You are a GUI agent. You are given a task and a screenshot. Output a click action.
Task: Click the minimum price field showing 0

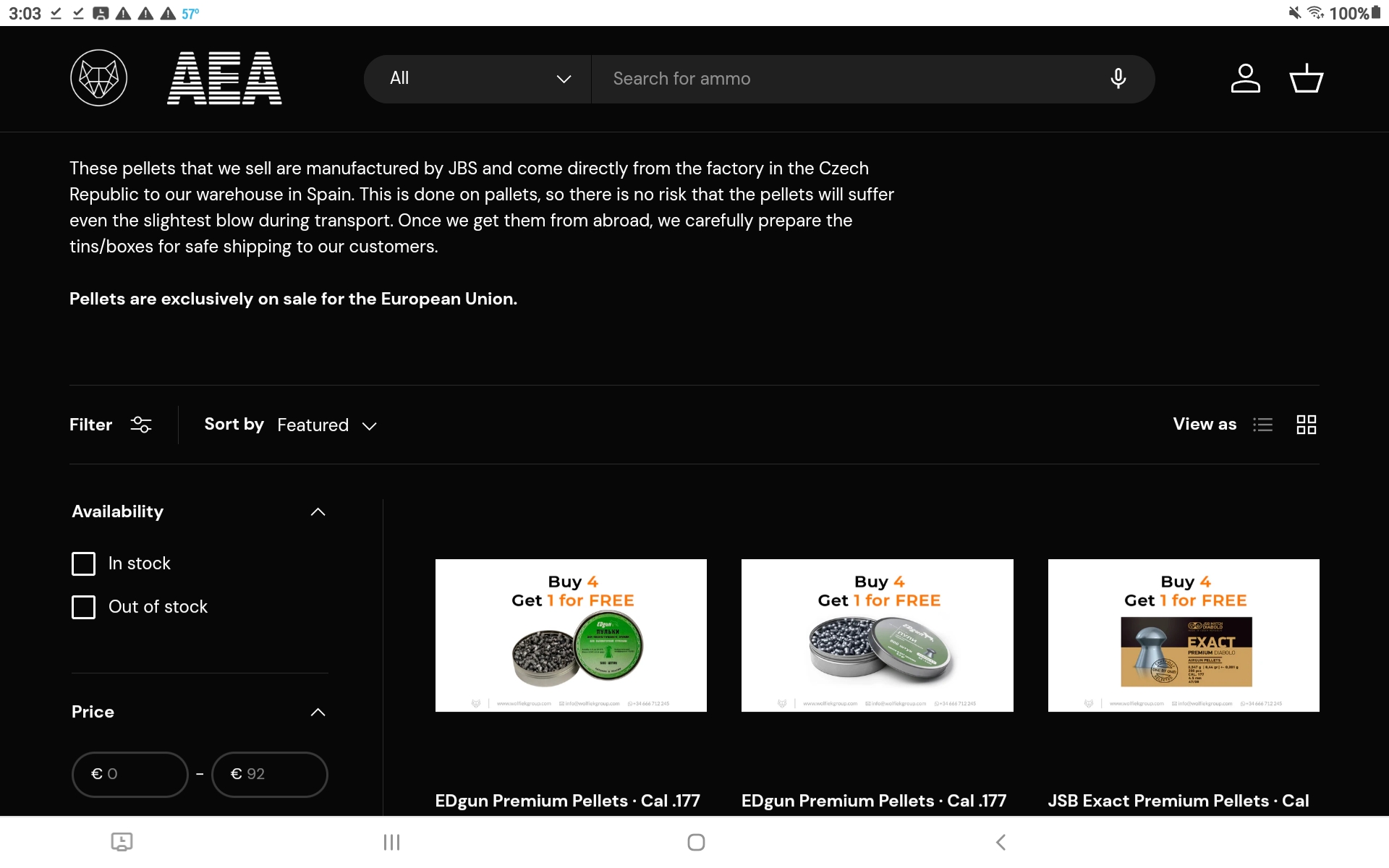point(130,774)
